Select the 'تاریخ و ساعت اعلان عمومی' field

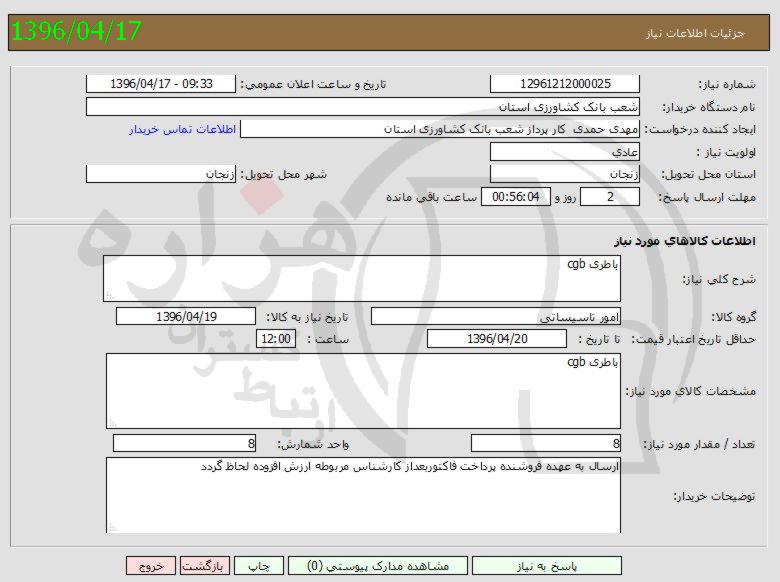click(x=161, y=84)
